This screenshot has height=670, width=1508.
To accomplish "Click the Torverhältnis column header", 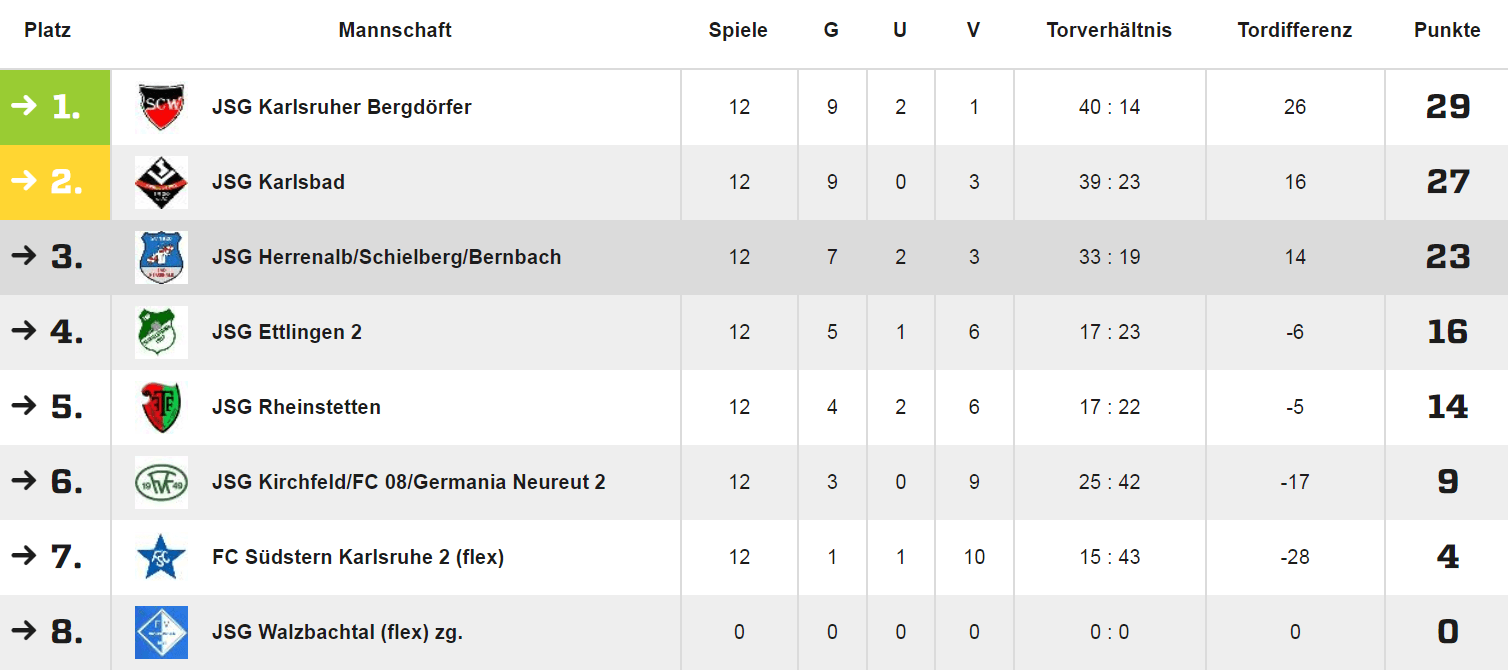I will point(1109,30).
